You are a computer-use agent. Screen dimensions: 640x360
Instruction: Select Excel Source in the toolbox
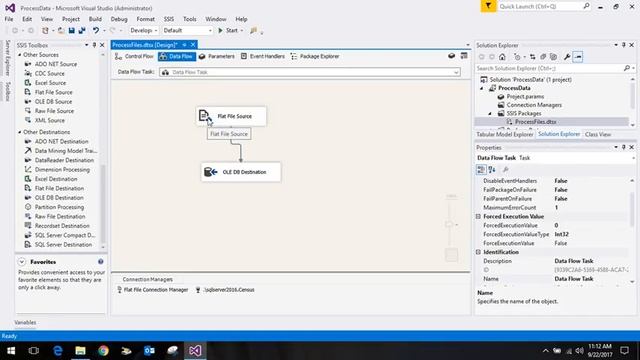[50, 83]
